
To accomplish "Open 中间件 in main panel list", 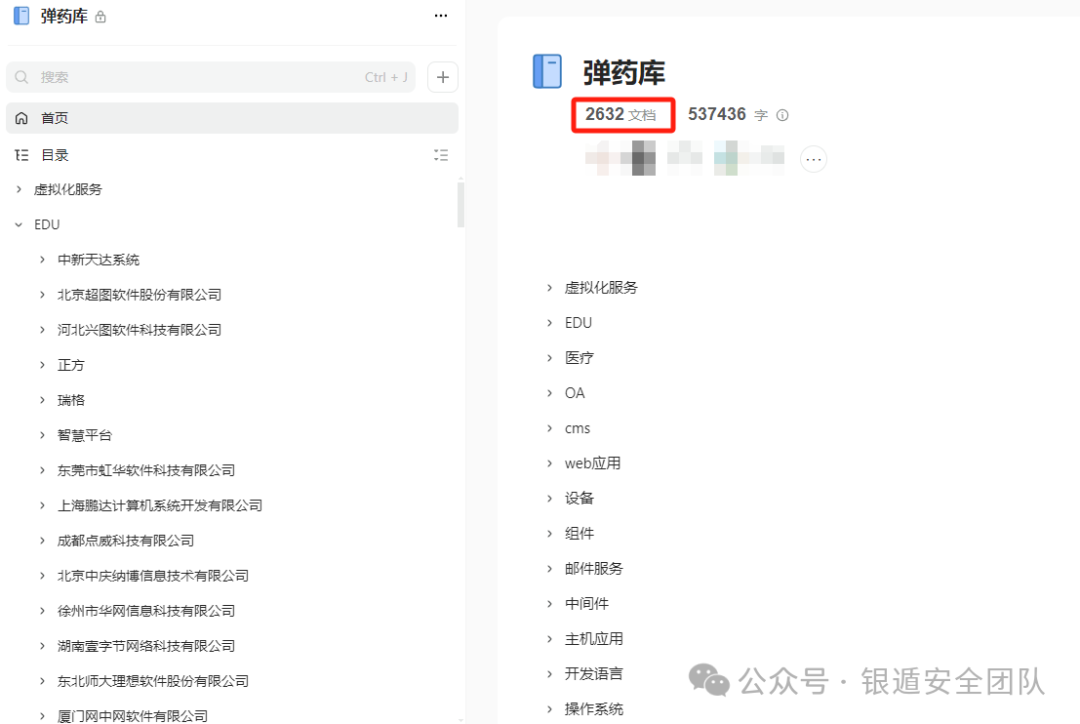I will point(587,604).
